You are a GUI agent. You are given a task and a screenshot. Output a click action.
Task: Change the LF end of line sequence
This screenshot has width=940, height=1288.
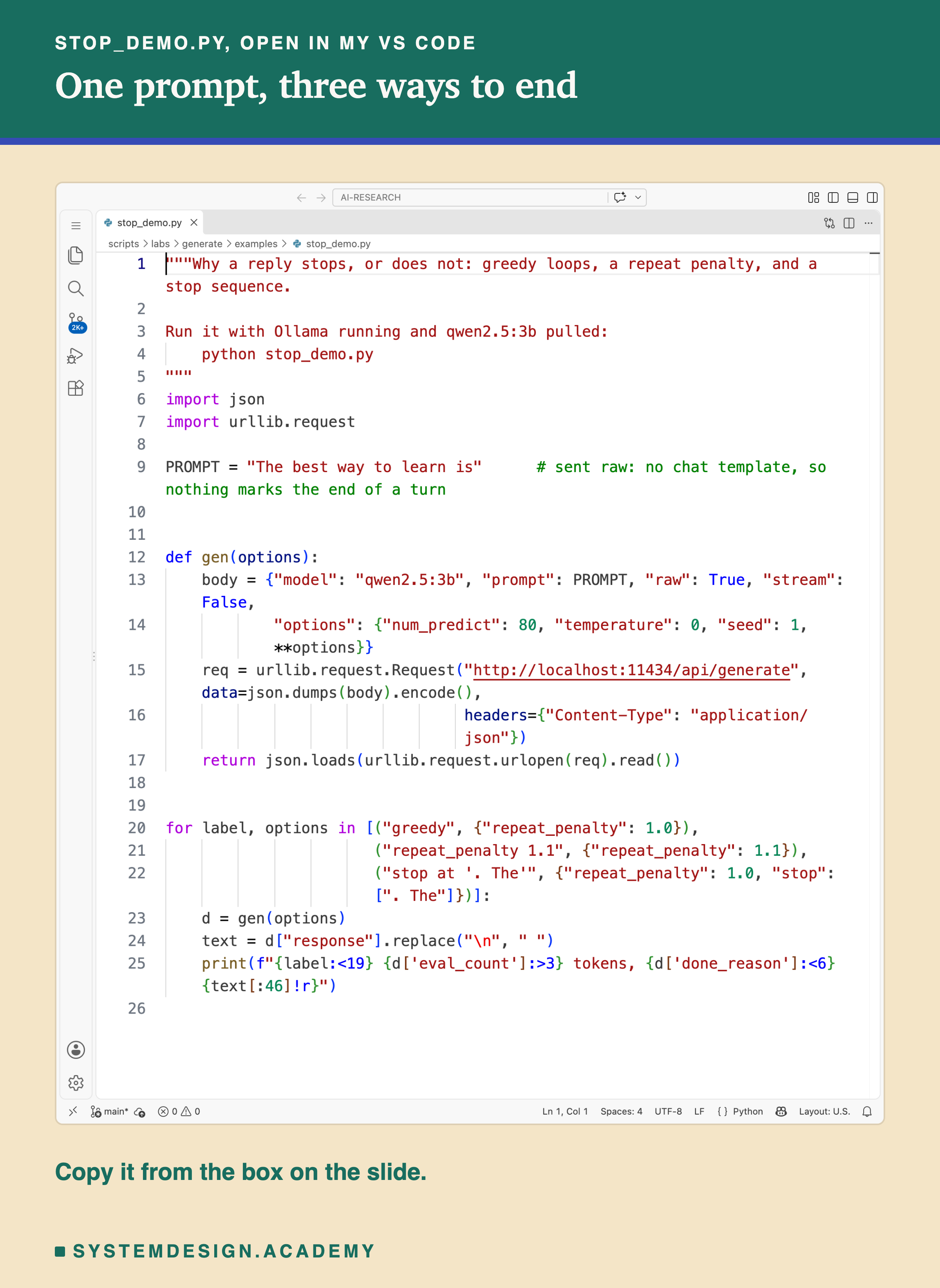(x=699, y=1111)
